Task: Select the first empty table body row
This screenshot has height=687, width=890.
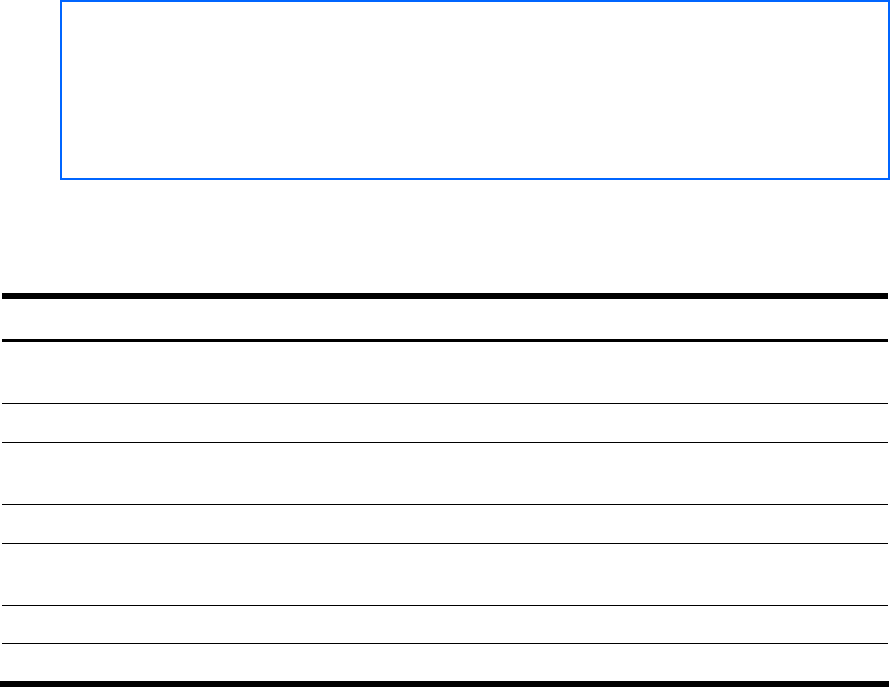Action: click(x=445, y=372)
